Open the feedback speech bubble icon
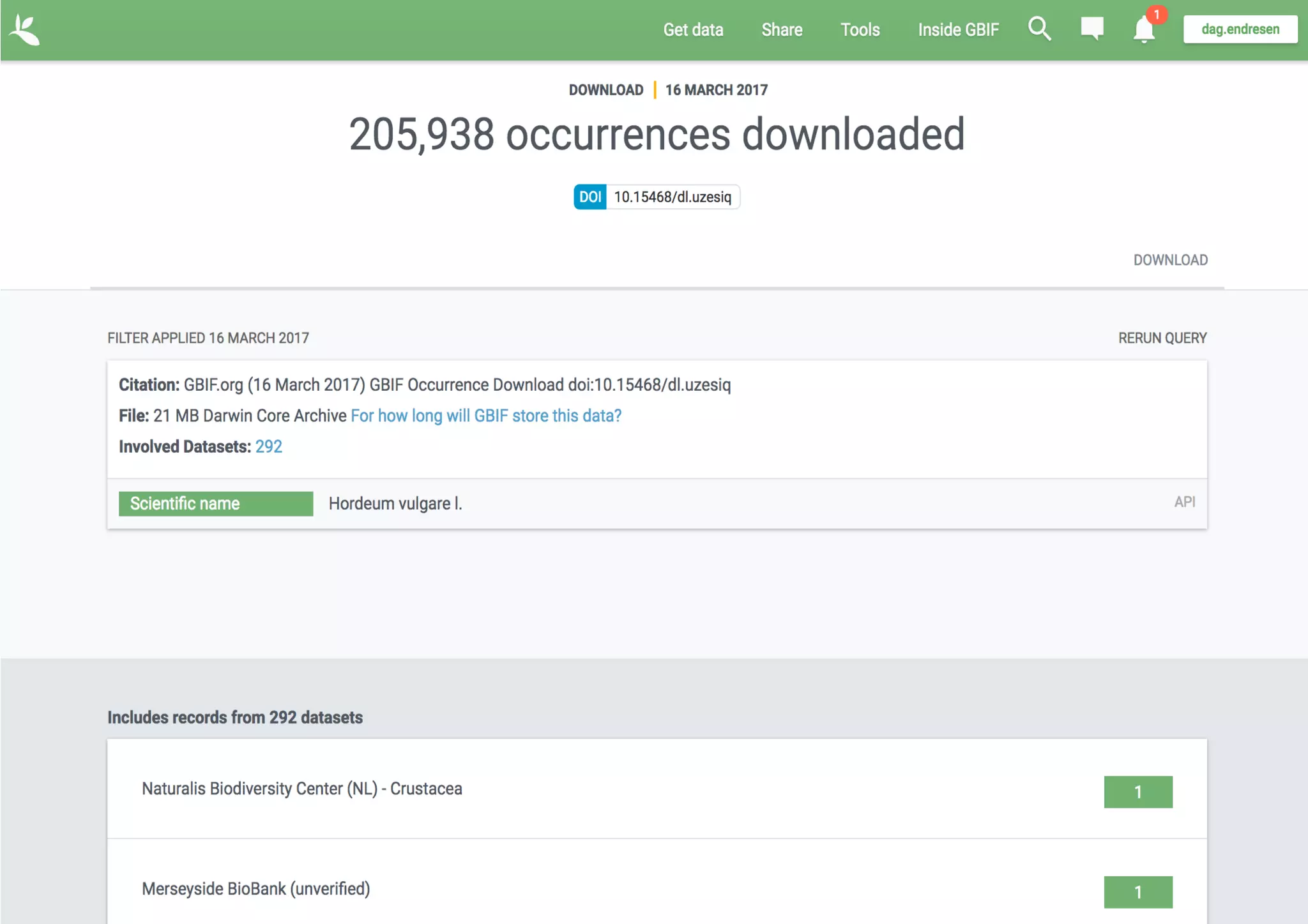The width and height of the screenshot is (1308, 924). (1091, 29)
